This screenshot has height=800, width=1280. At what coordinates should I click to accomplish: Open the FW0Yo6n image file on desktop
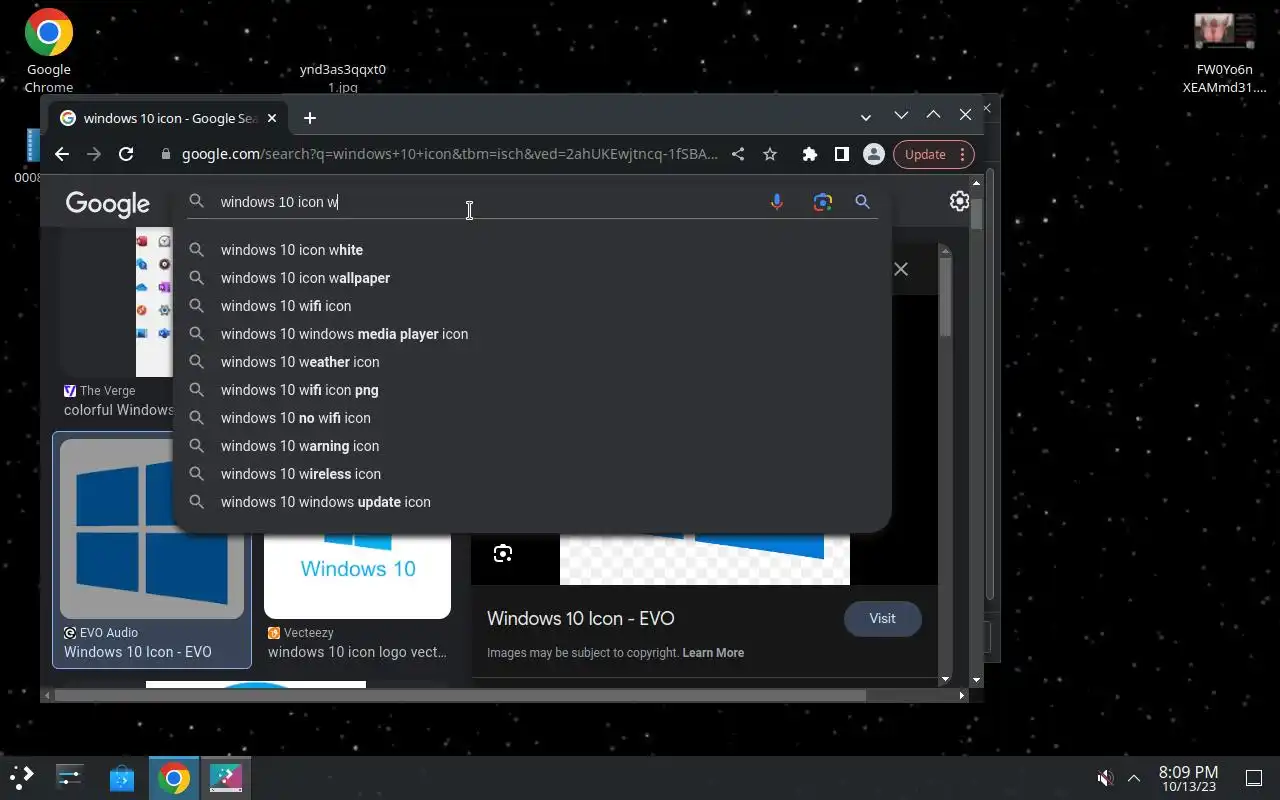[1224, 54]
